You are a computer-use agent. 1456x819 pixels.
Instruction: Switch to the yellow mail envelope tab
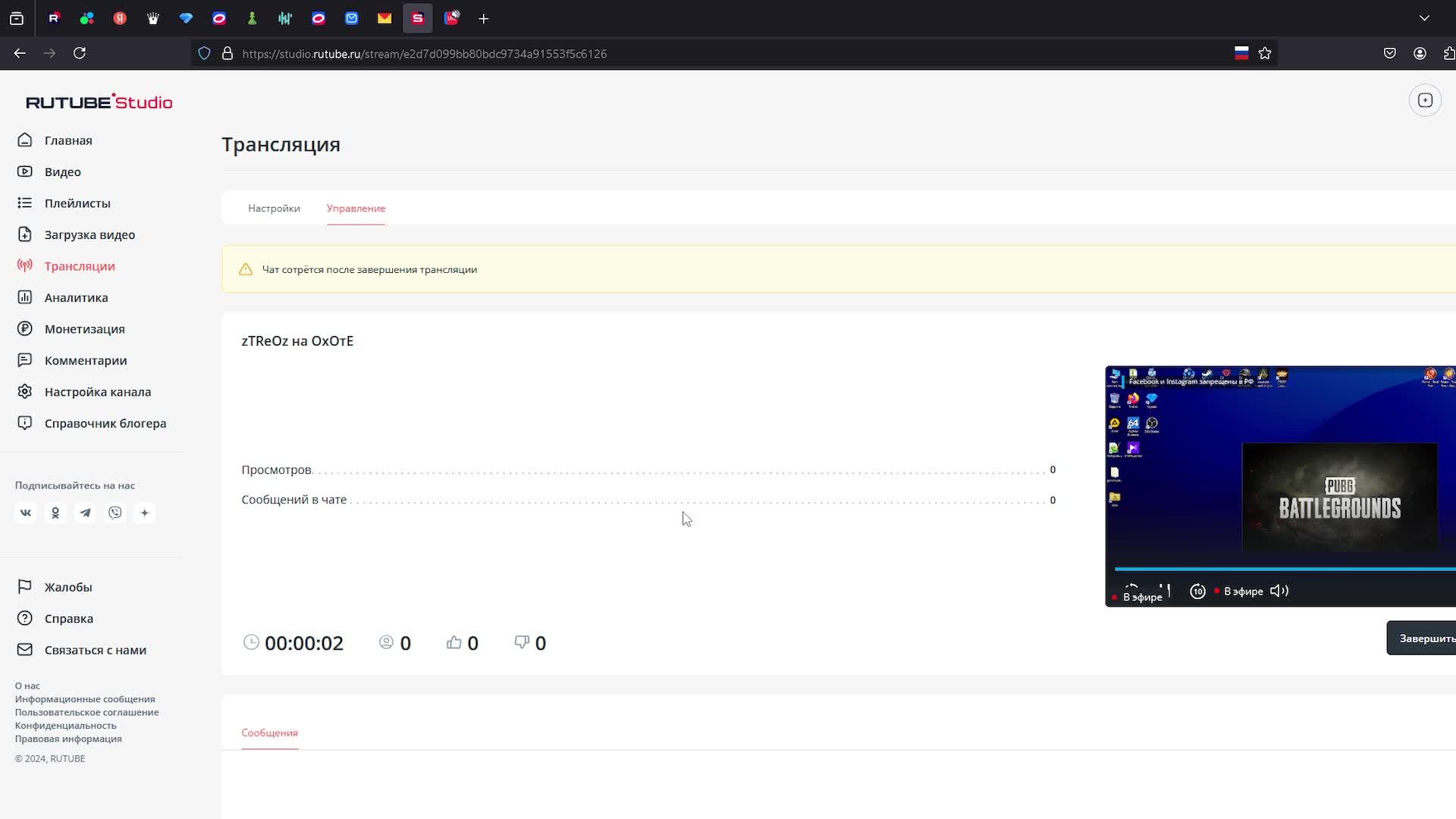(384, 18)
